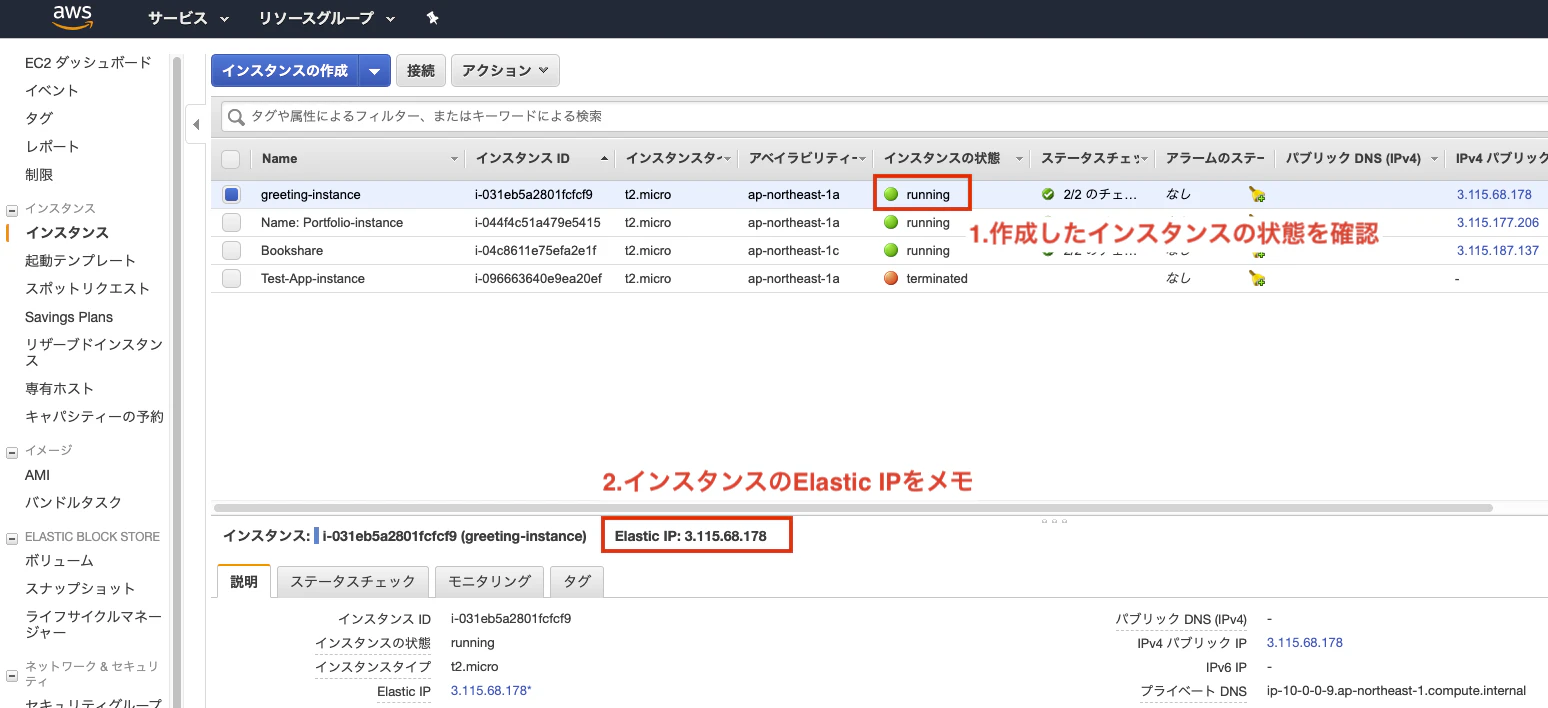Select the Bookshare instance checkbox
The image size is (1548, 708).
pyautogui.click(x=231, y=250)
